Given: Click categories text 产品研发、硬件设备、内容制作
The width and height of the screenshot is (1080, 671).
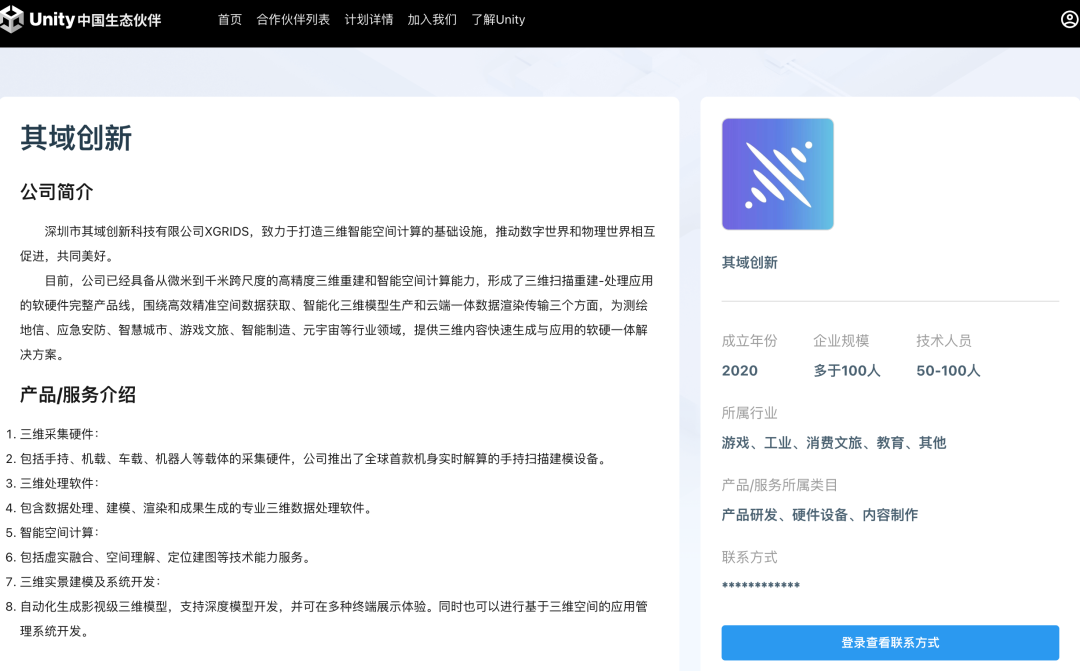Looking at the screenshot, I should click(x=820, y=515).
